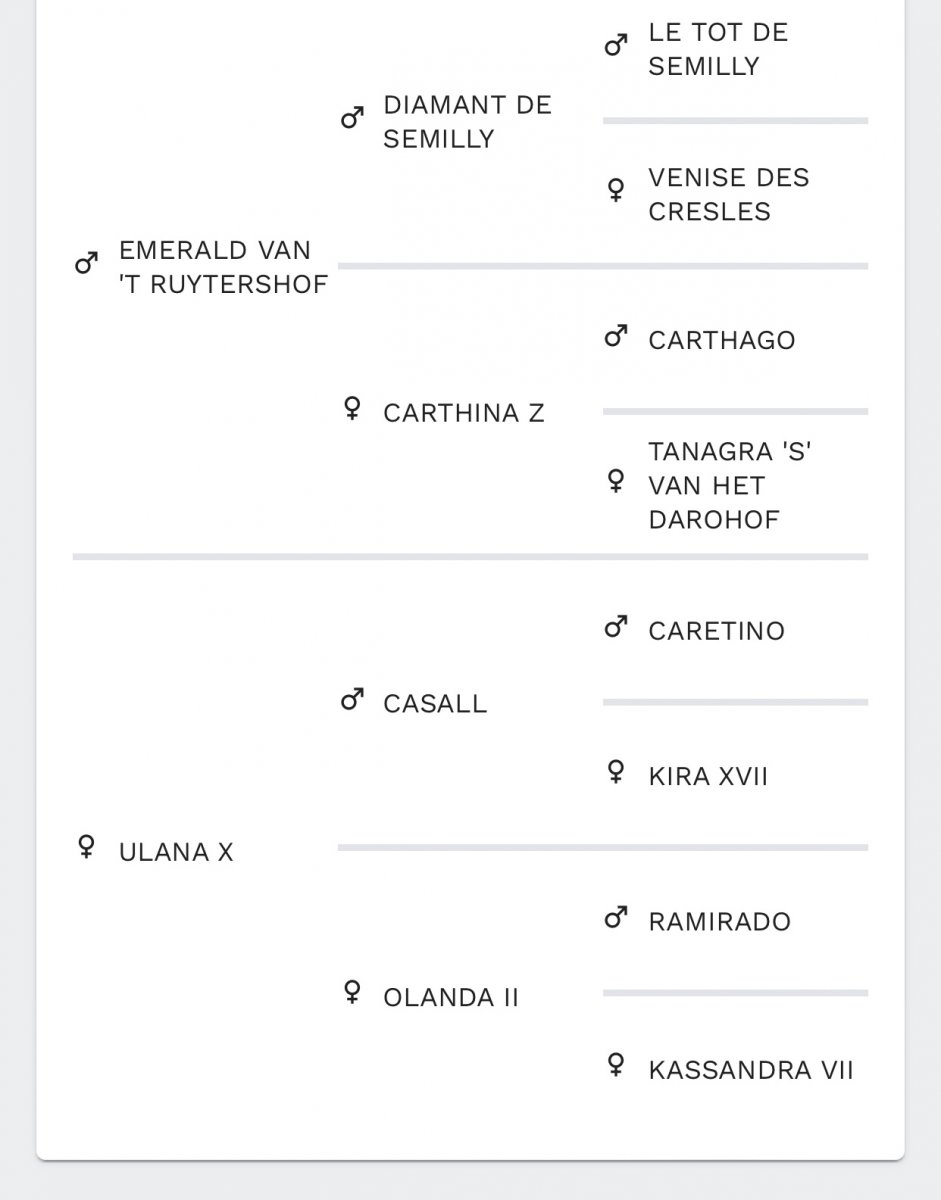Click the female icon beside Venise Des Cresles
This screenshot has width=941, height=1200.
tap(616, 190)
